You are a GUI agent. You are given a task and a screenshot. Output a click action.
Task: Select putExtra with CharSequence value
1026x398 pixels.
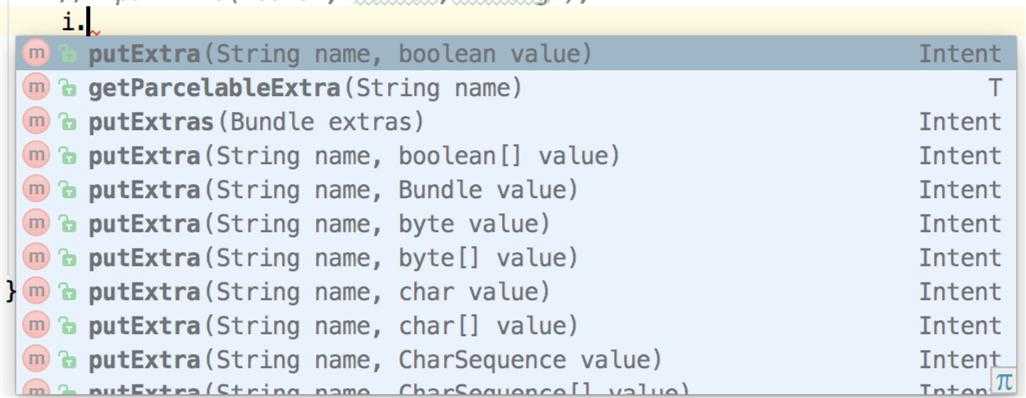pyautogui.click(x=516, y=359)
